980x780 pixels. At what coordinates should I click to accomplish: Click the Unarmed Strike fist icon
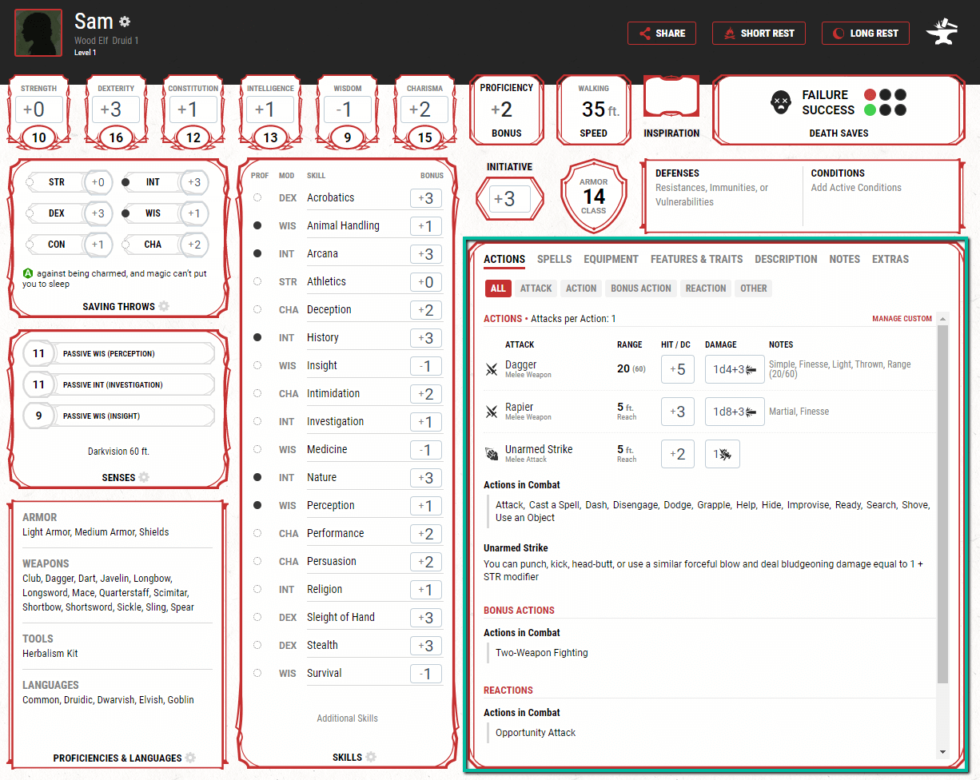pyautogui.click(x=491, y=454)
